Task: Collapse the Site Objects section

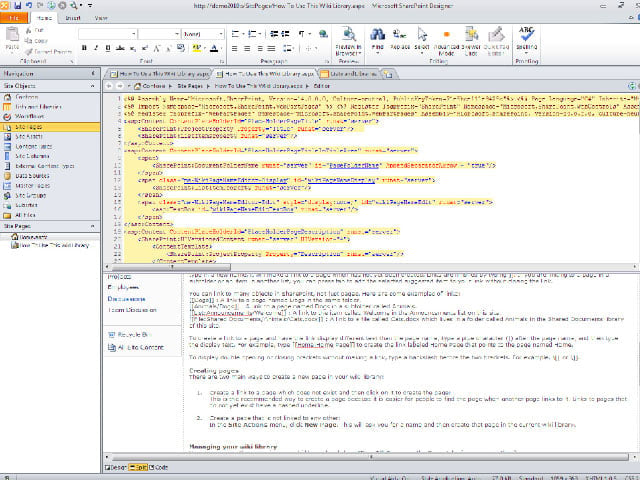Action: [x=93, y=86]
